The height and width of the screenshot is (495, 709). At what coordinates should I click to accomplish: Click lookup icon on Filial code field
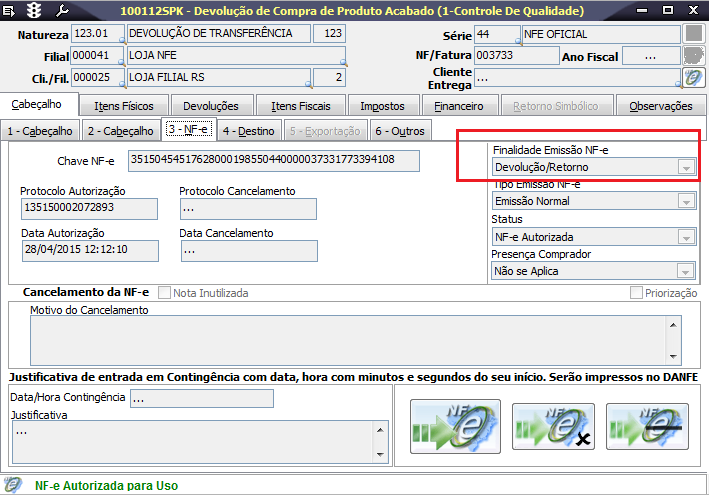coord(122,63)
